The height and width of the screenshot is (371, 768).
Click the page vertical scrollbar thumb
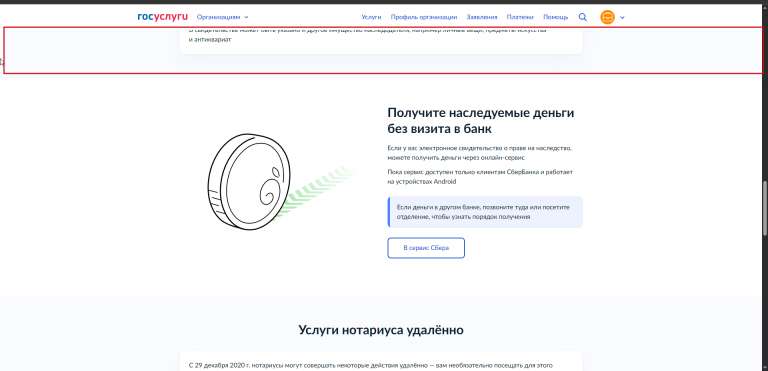click(765, 208)
